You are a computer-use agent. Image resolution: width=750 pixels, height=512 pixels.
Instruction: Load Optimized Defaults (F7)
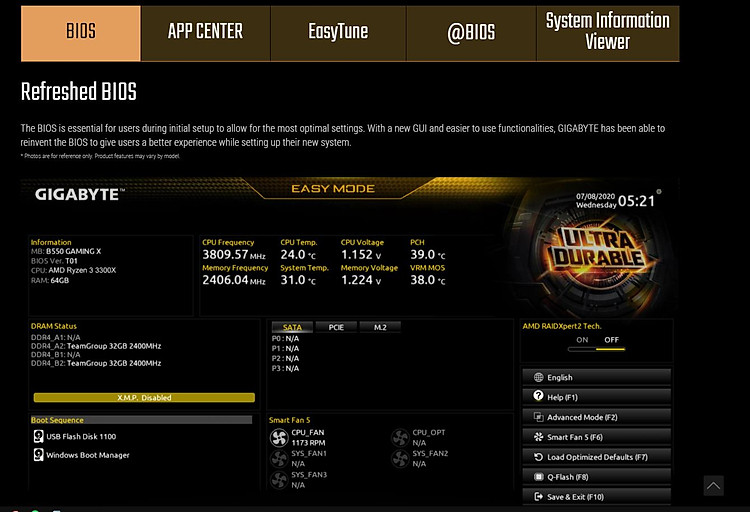pyautogui.click(x=596, y=457)
